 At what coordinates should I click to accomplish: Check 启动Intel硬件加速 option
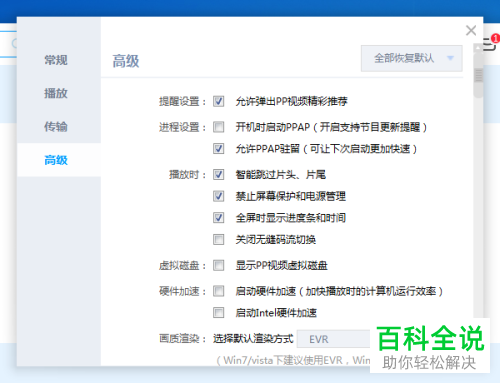click(219, 313)
